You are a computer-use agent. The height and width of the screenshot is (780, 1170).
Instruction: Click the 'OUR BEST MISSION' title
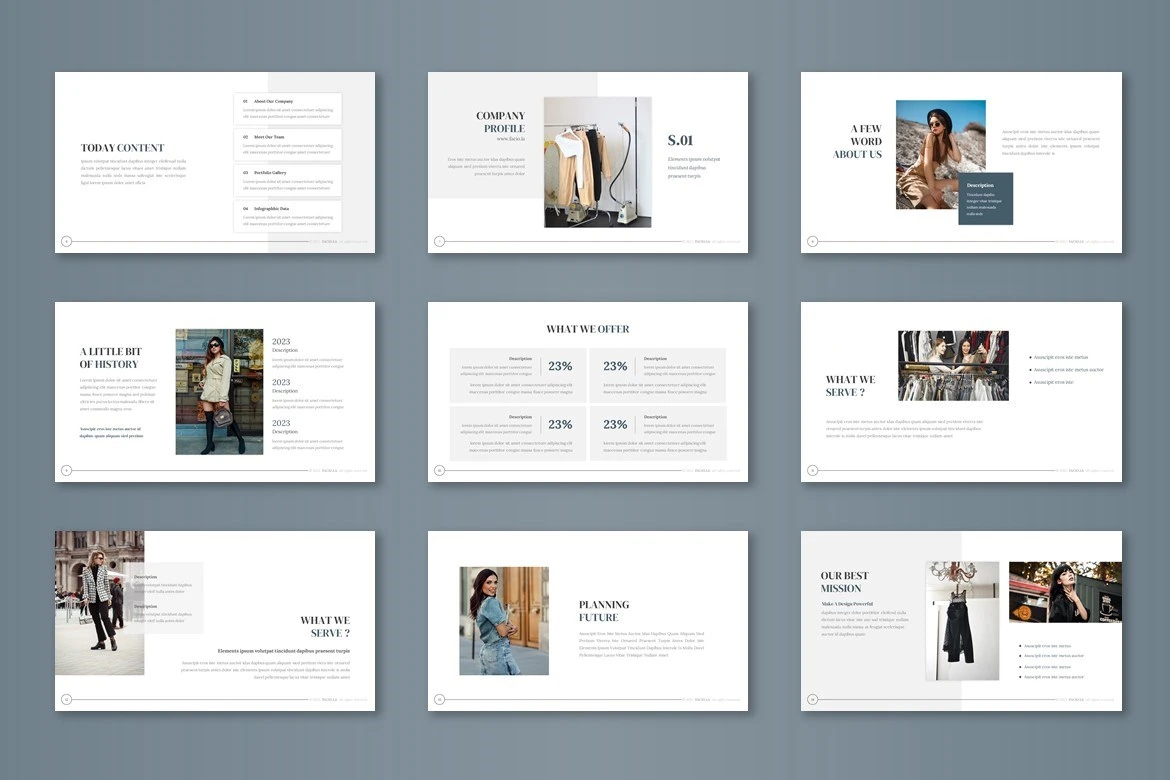[x=844, y=582]
